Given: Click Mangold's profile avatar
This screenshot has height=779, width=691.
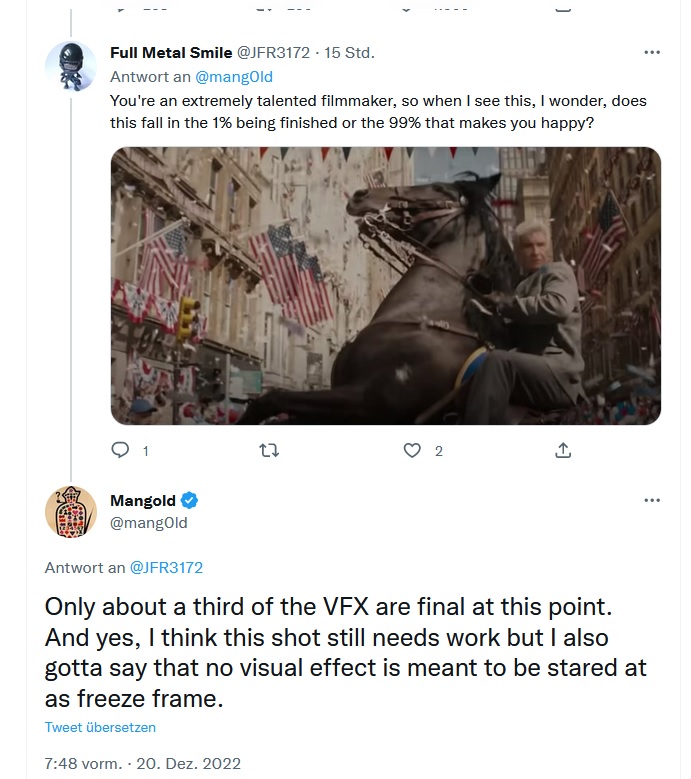Looking at the screenshot, I should [x=70, y=511].
